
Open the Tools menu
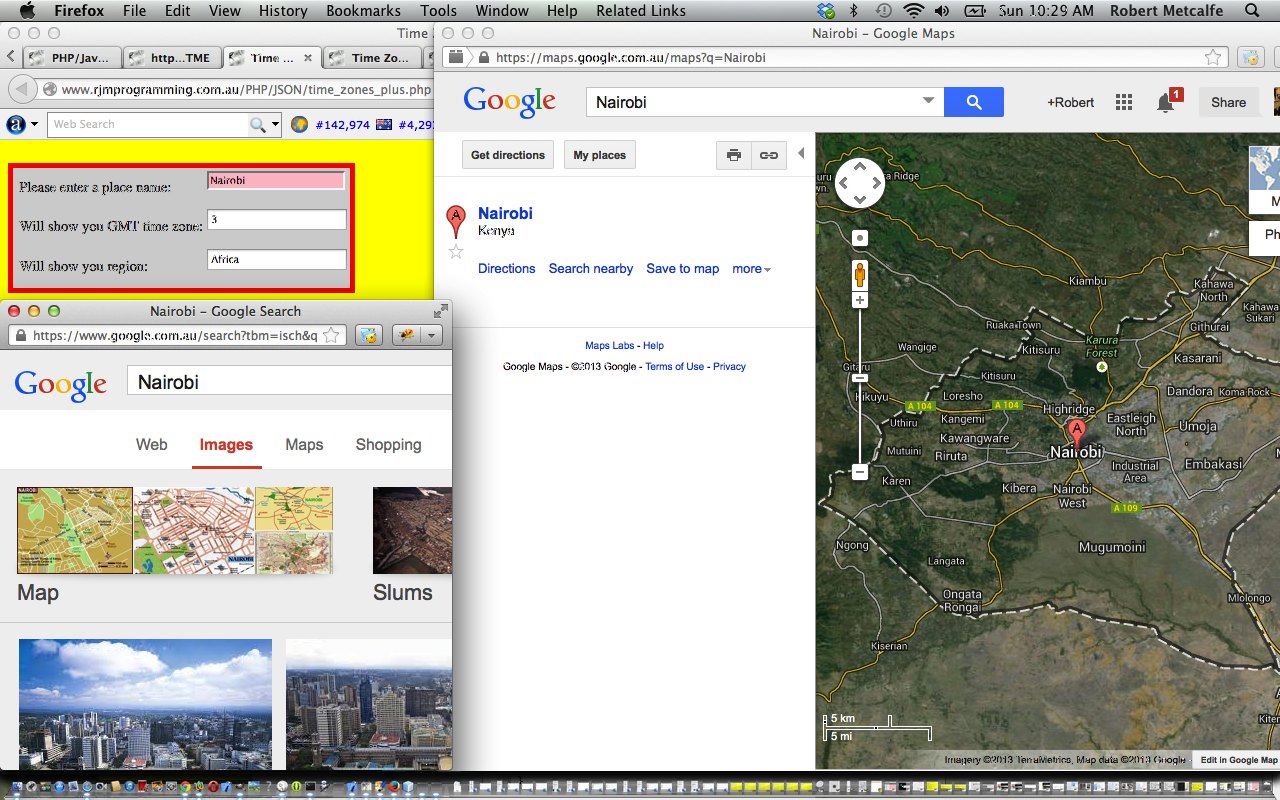coord(438,11)
